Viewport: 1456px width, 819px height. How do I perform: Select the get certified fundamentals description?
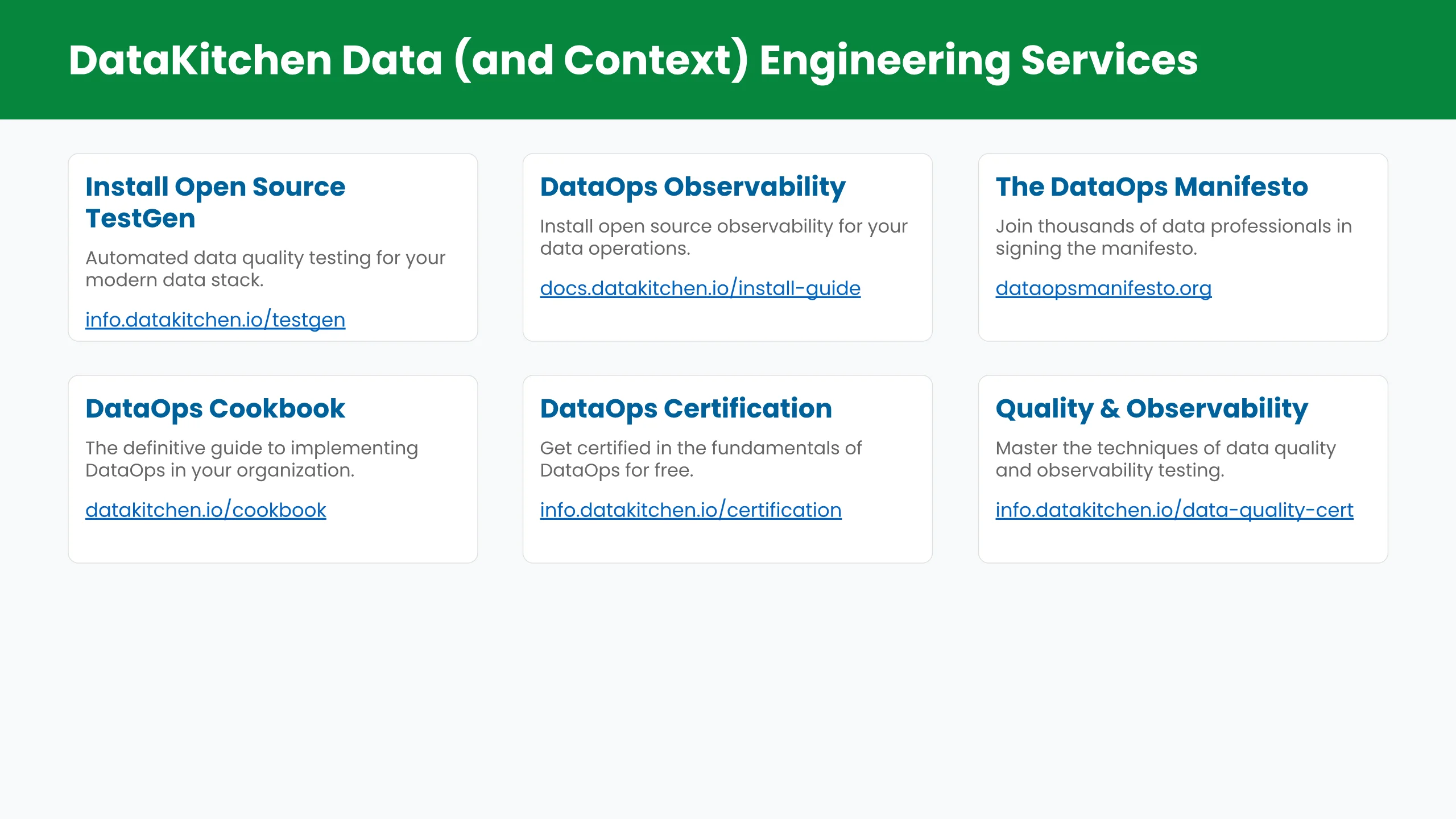click(x=701, y=459)
